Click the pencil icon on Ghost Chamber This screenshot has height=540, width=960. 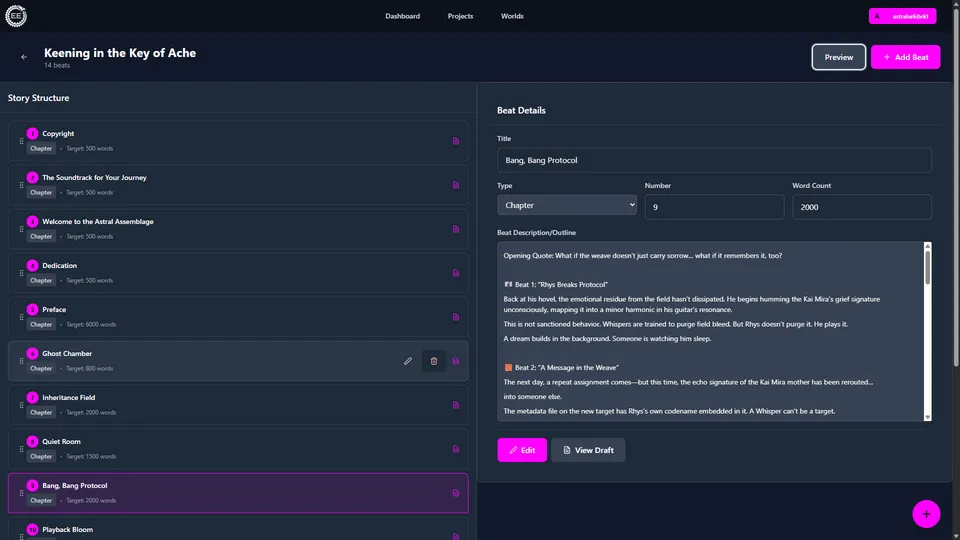408,361
